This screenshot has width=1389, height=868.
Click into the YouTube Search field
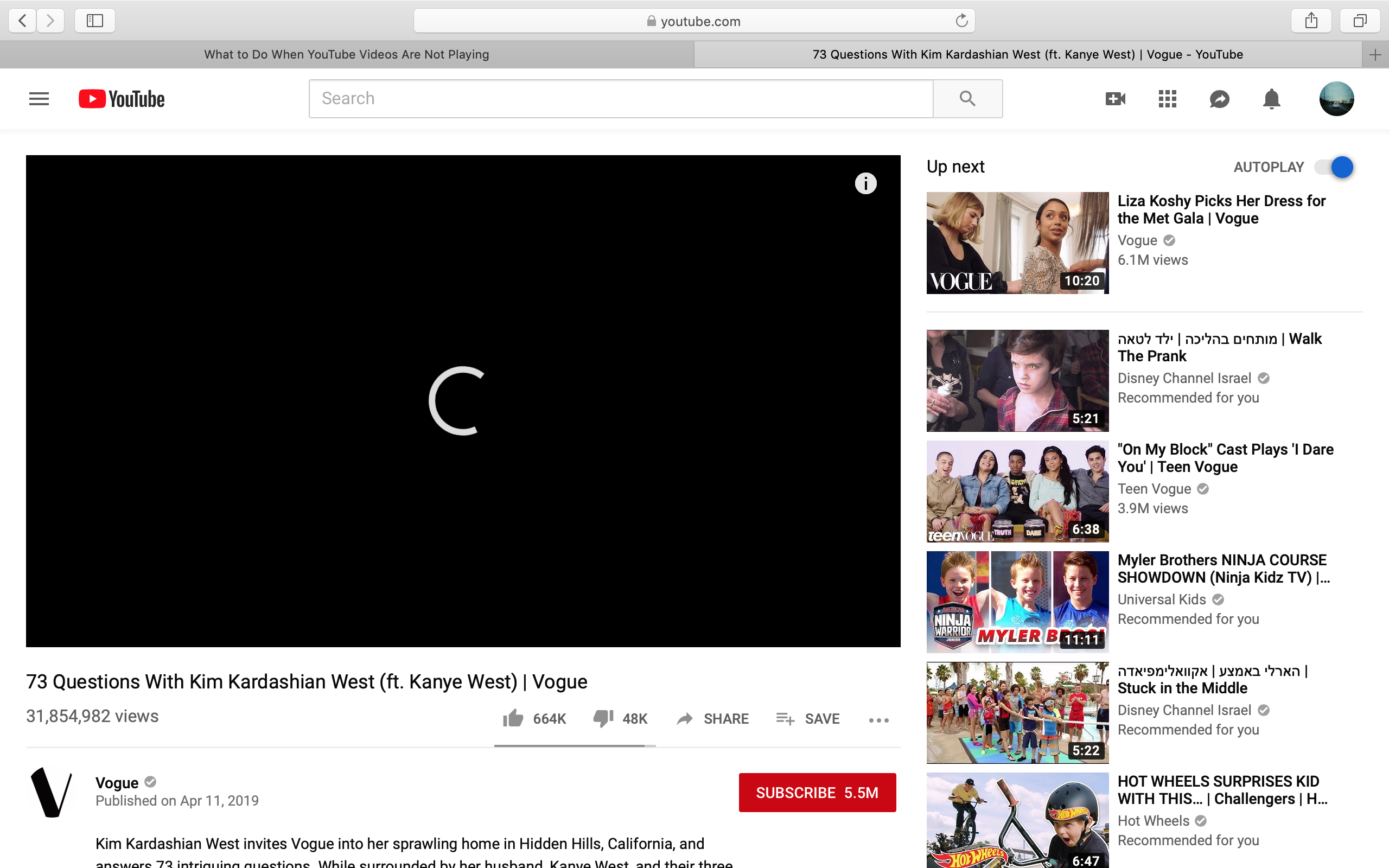(x=620, y=99)
